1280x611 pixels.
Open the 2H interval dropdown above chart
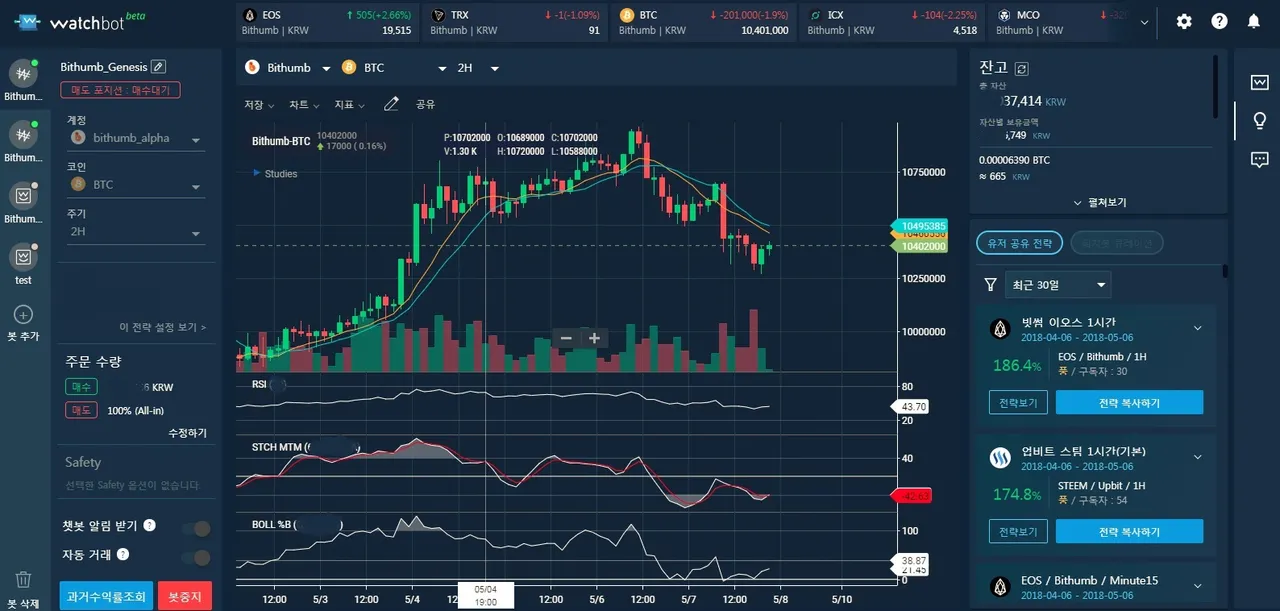point(478,68)
